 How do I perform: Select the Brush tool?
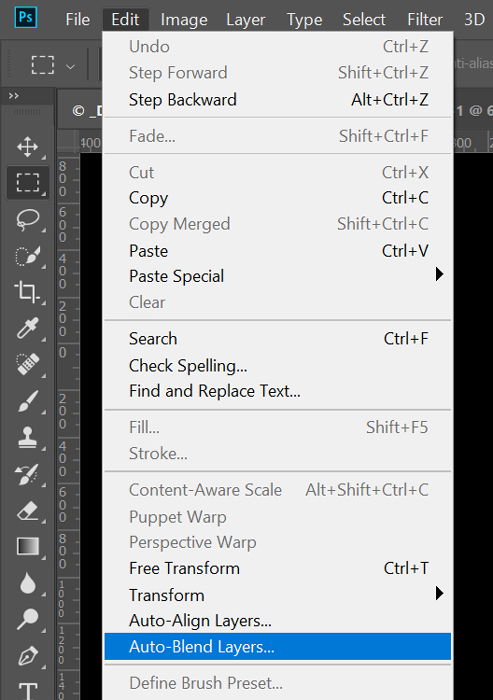pyautogui.click(x=28, y=401)
